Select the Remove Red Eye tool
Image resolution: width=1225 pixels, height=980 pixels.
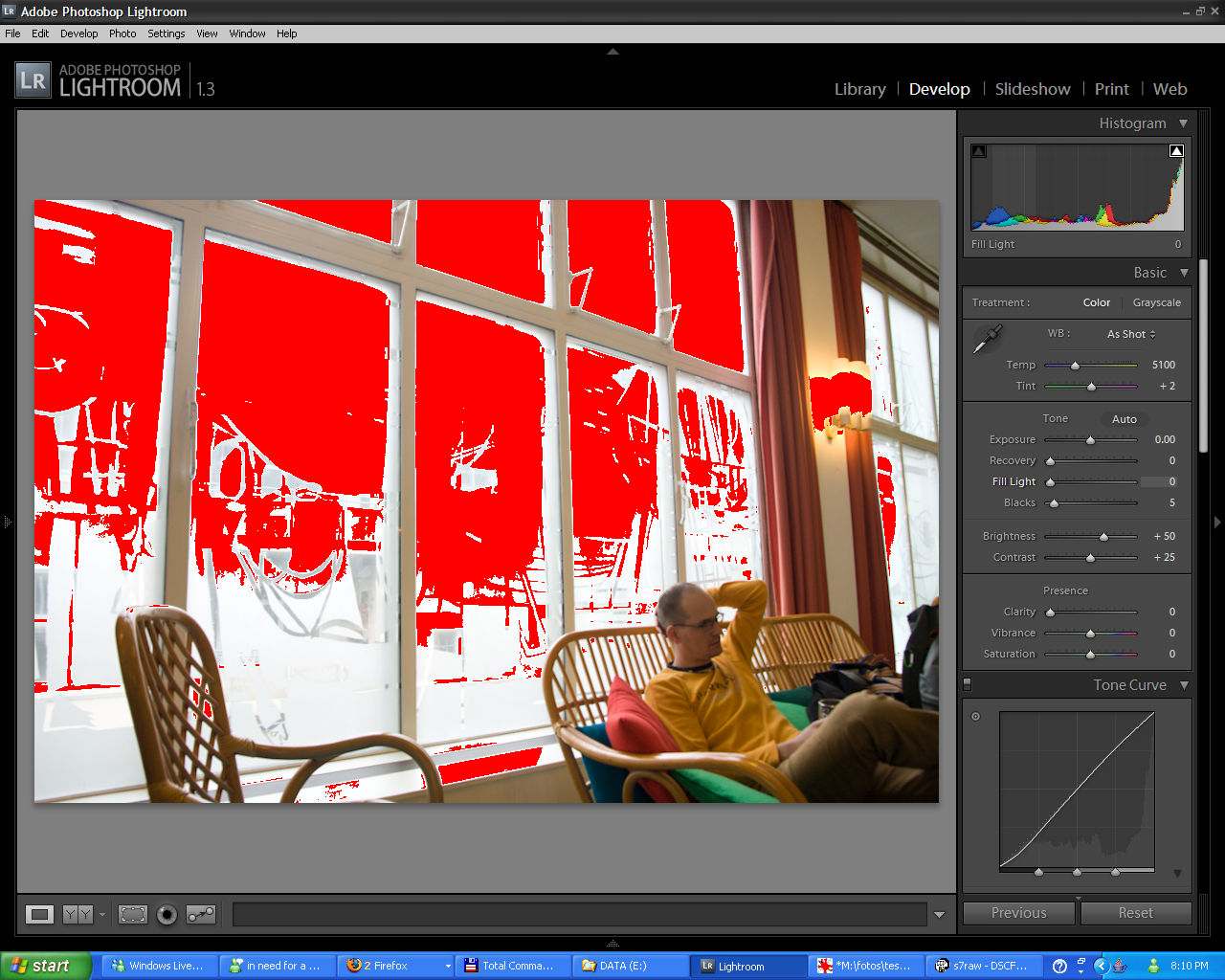[x=167, y=915]
